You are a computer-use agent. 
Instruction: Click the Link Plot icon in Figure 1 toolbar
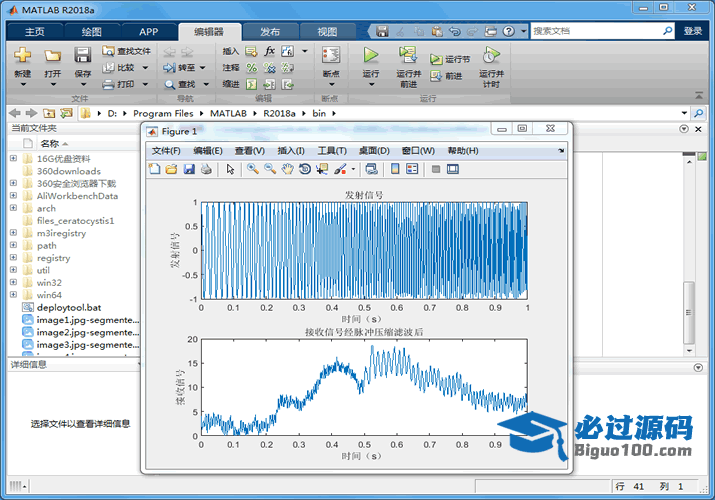(x=372, y=169)
